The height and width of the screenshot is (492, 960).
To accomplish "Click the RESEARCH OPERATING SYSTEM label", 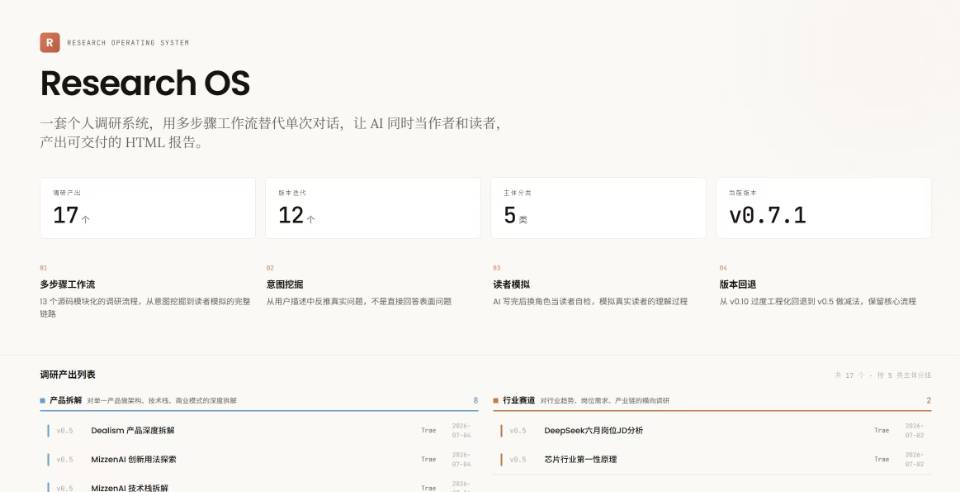I will coord(128,43).
